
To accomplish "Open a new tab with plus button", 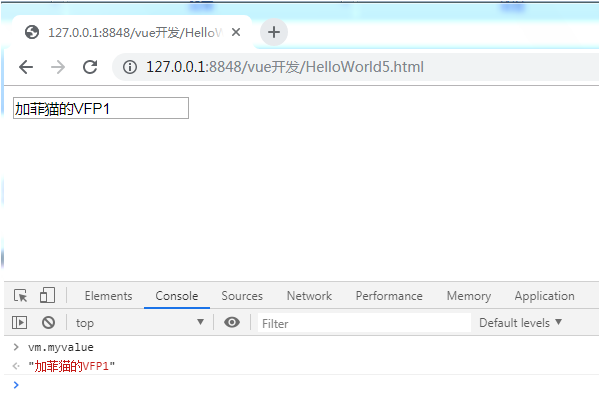I will pos(274,32).
